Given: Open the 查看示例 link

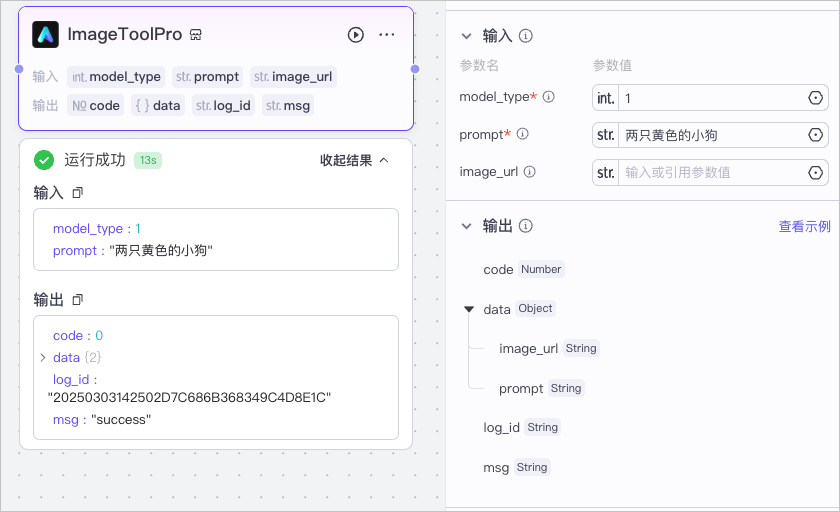Looking at the screenshot, I should pyautogui.click(x=804, y=227).
